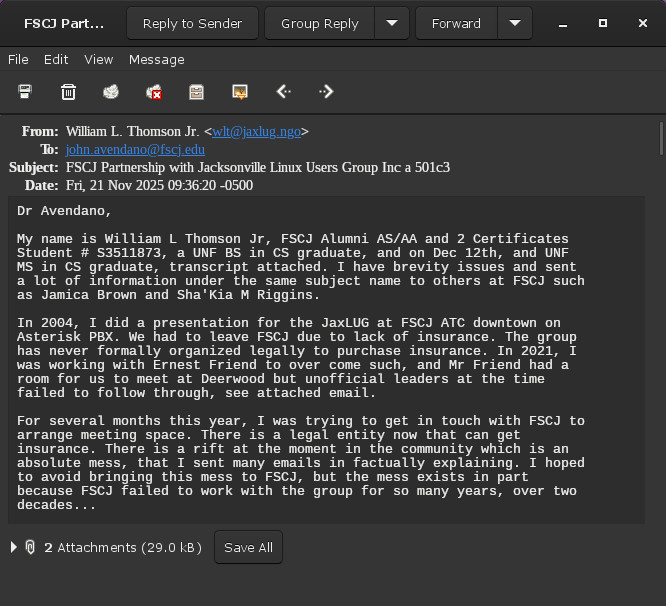Click the greeting 'Dr Avendano,' in body
666x606 pixels.
point(64,211)
